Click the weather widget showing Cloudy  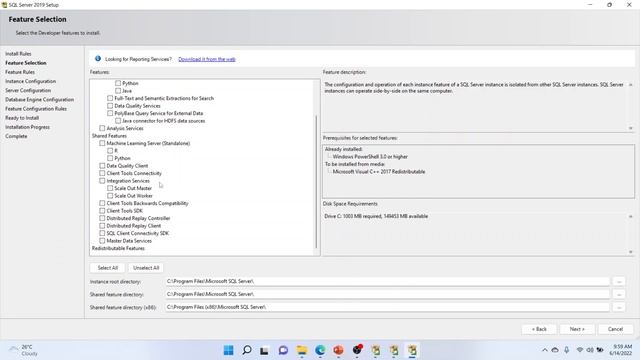point(24,350)
